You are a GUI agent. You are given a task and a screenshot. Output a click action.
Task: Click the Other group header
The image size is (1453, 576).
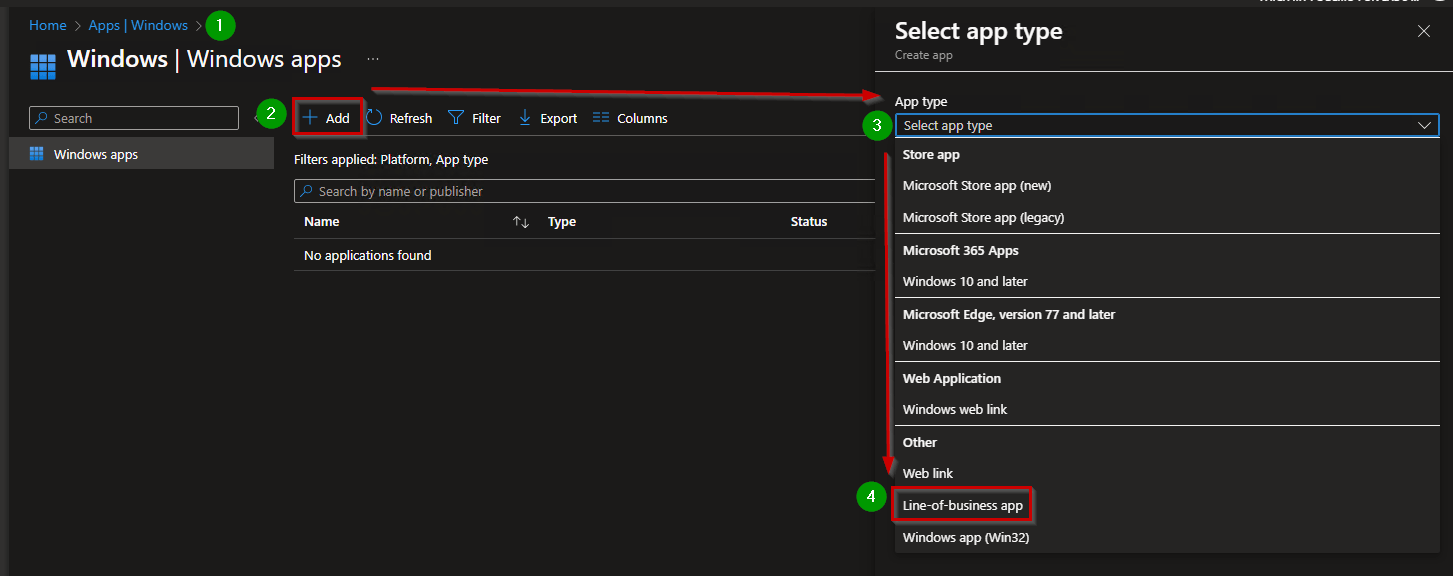tap(920, 442)
